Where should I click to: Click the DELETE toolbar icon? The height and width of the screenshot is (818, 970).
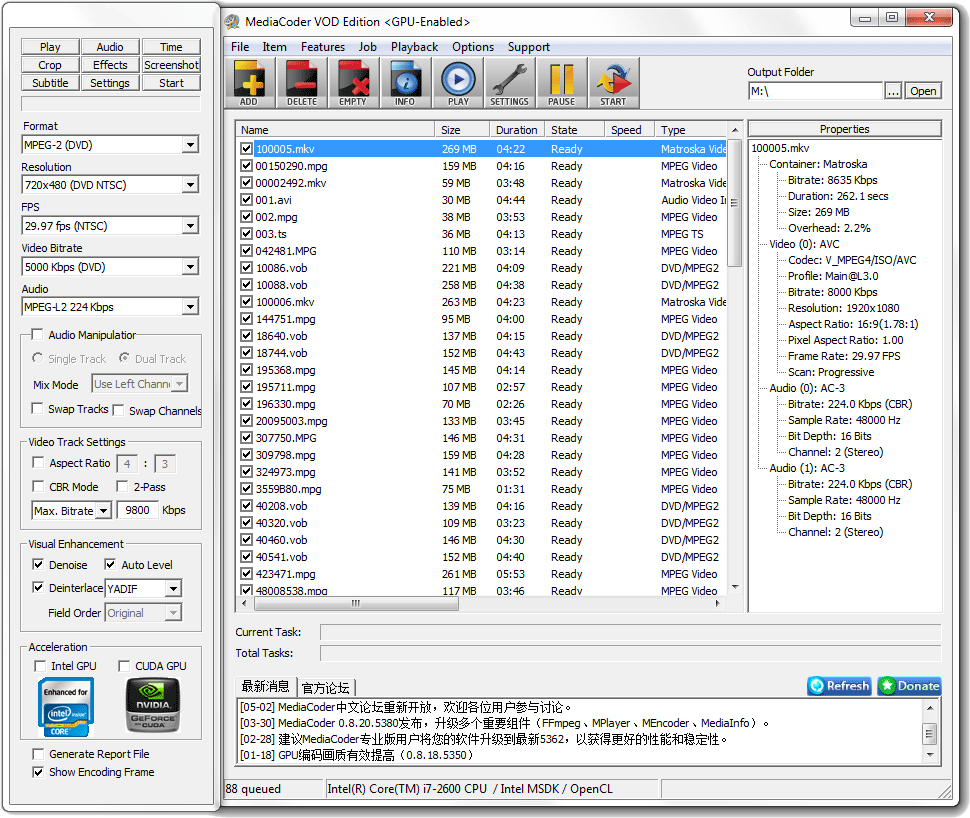[x=301, y=83]
